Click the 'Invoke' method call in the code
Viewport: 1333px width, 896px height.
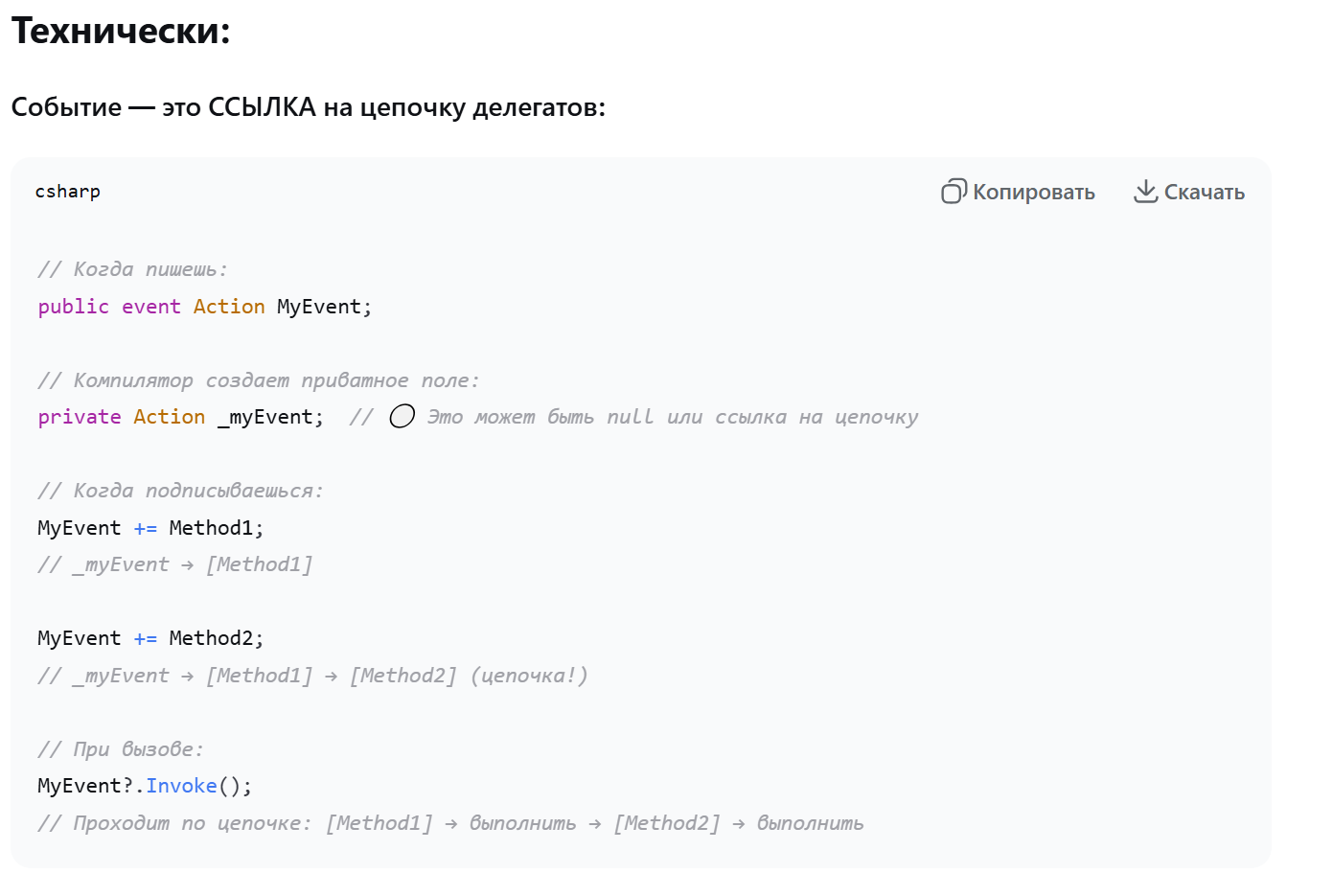[181, 786]
